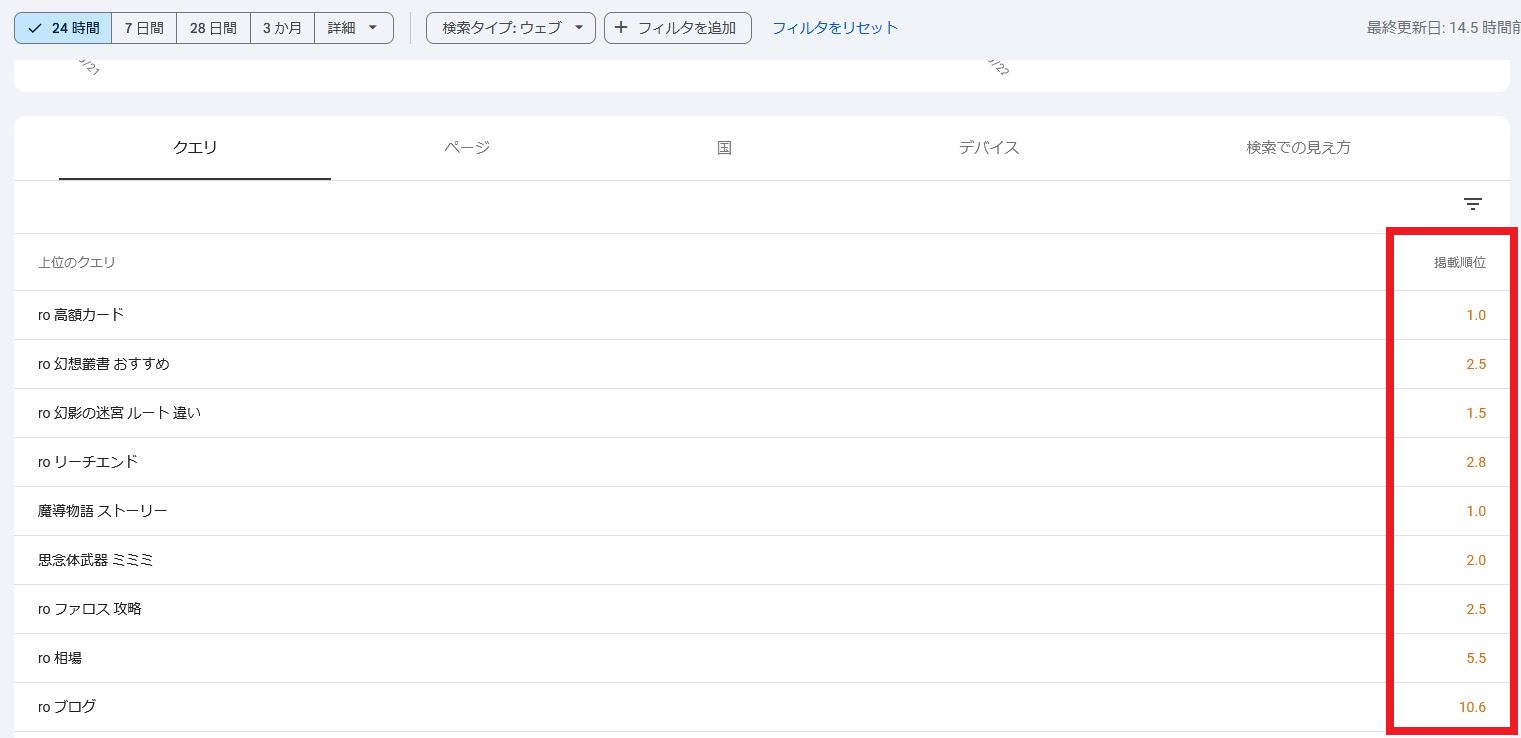Image resolution: width=1521 pixels, height=738 pixels.
Task: Open the 国 tab
Action: tap(724, 148)
